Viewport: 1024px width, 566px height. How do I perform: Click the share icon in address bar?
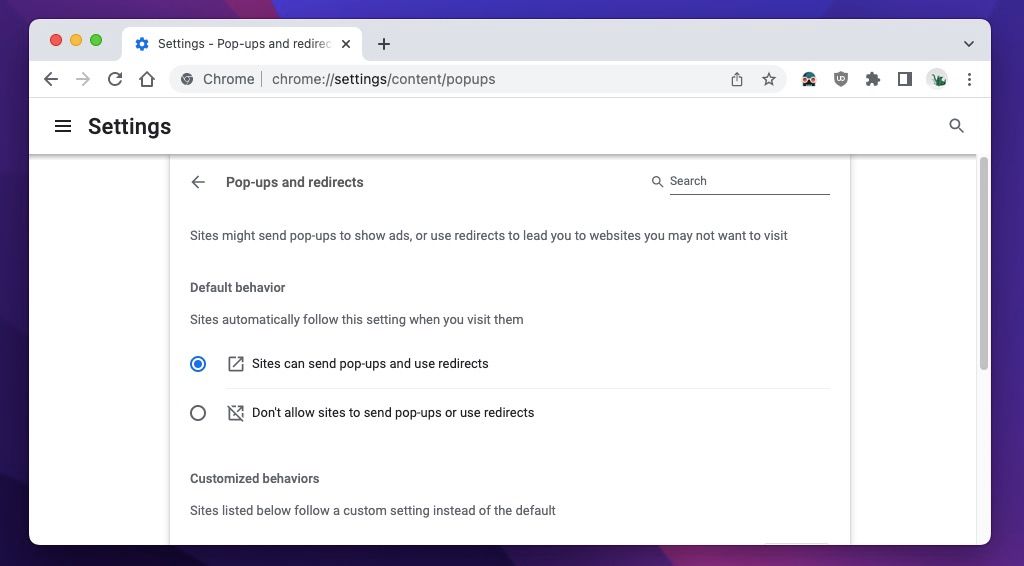(737, 79)
